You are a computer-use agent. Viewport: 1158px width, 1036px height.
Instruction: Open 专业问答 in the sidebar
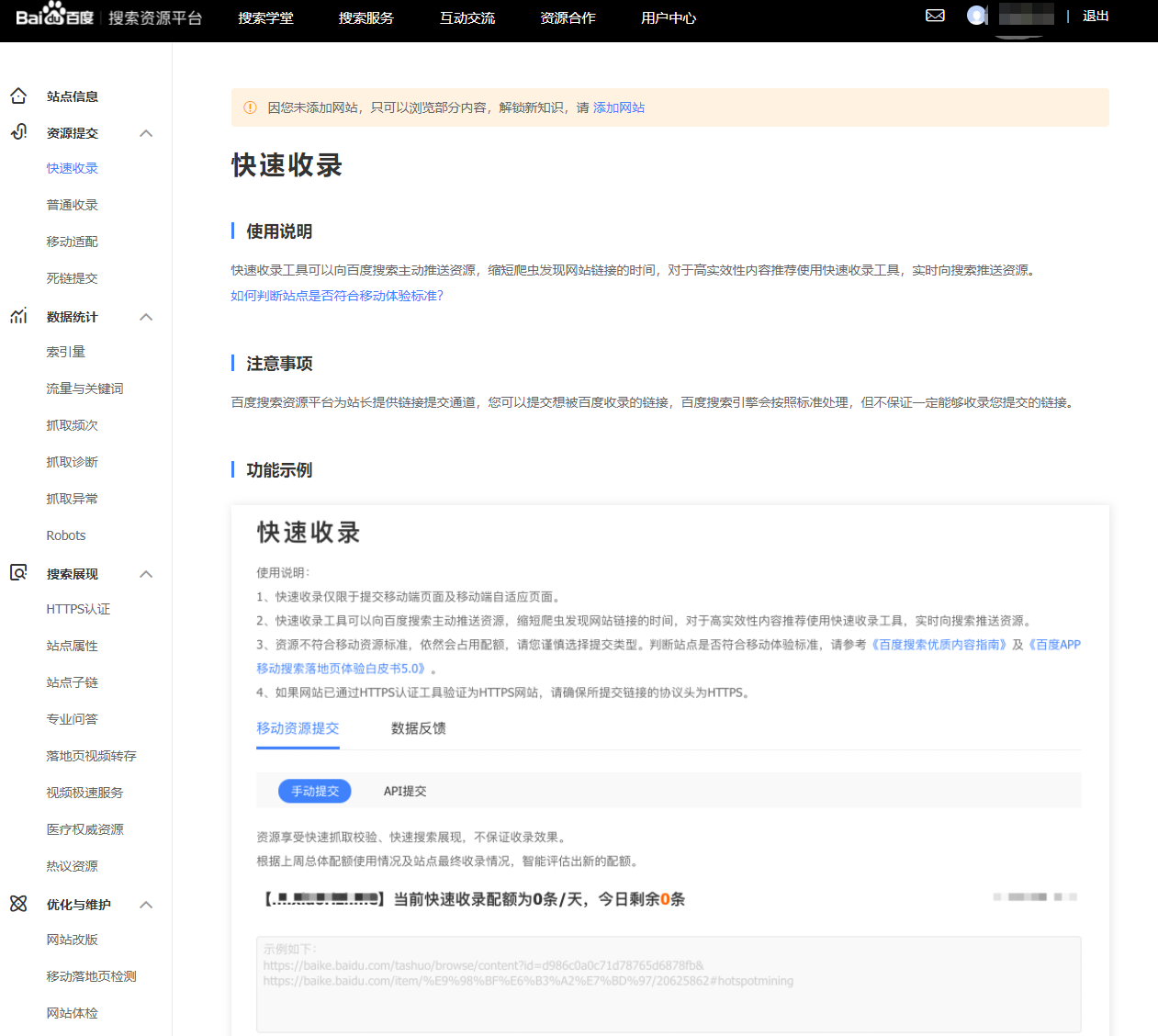73,719
